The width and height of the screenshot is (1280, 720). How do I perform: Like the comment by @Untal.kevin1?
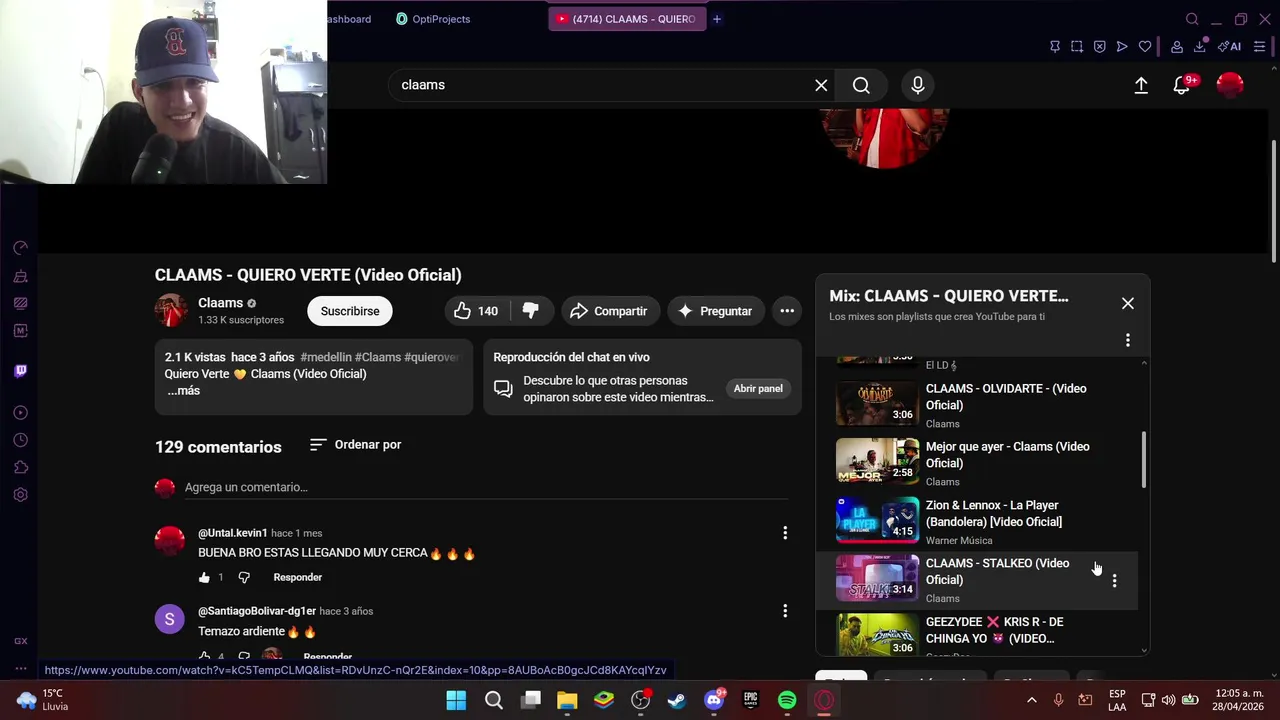[x=204, y=577]
